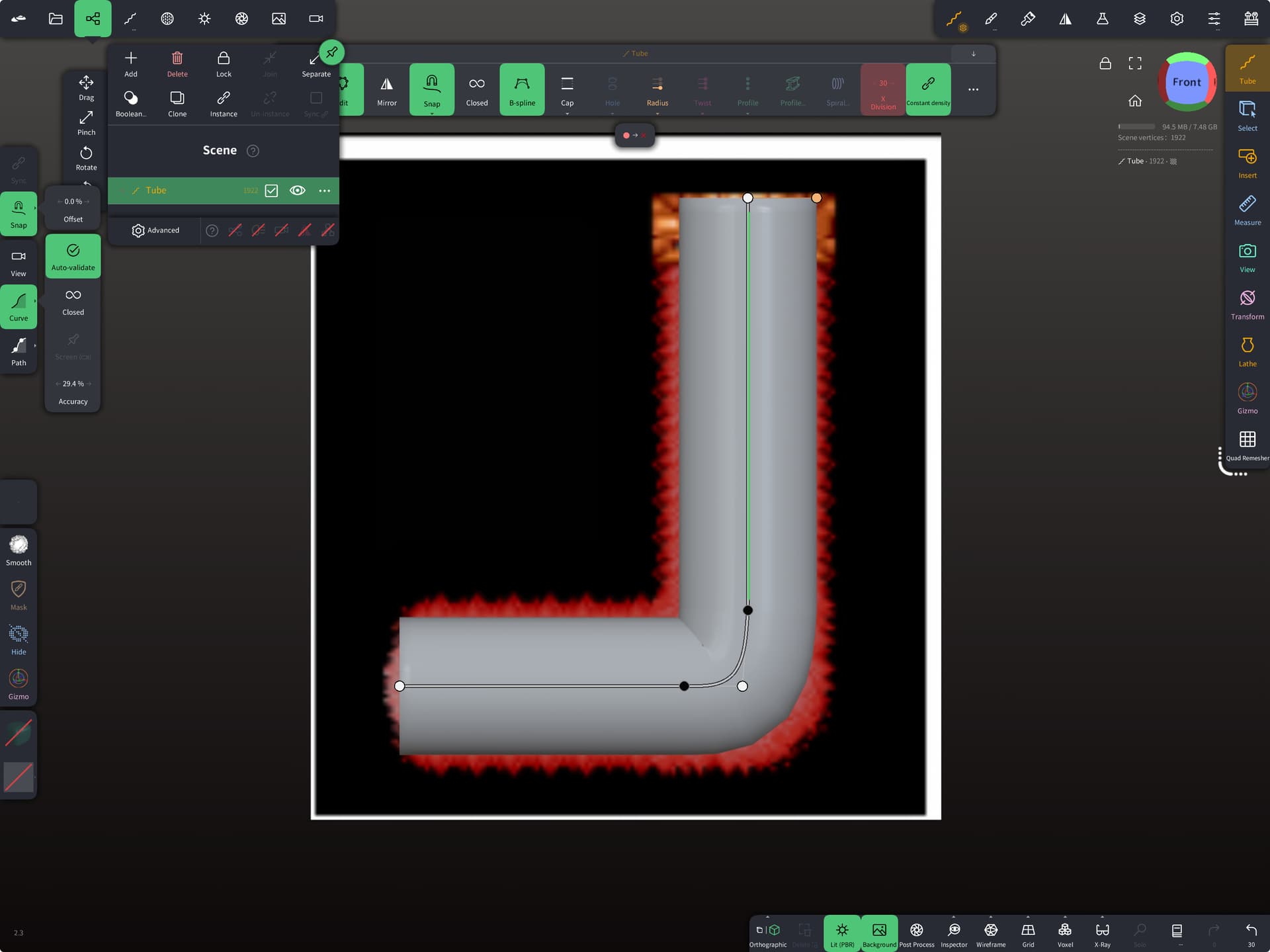Click the Advanced settings button
The image size is (1270, 952).
pyautogui.click(x=155, y=230)
